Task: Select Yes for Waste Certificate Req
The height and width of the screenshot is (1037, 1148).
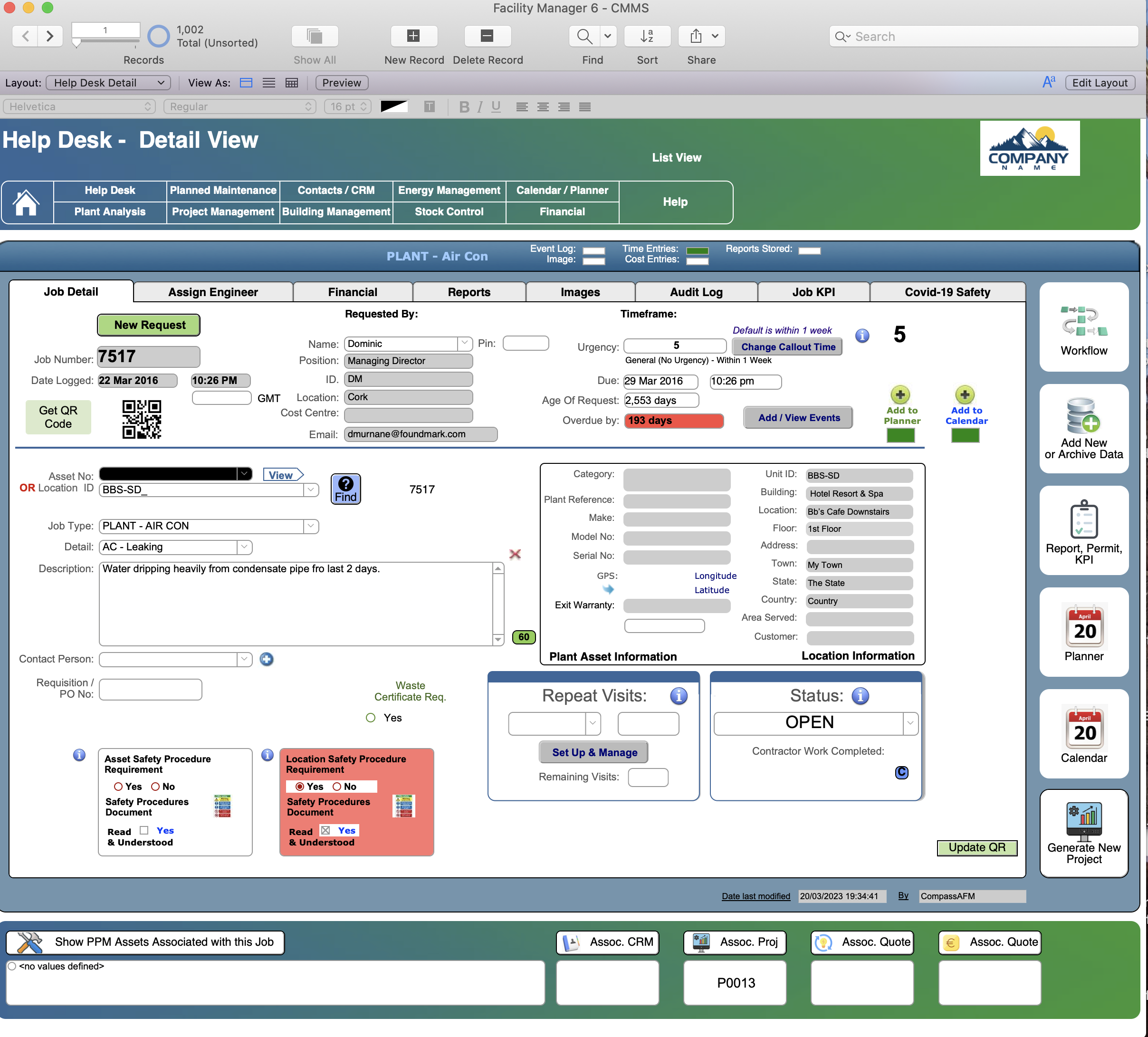Action: click(371, 718)
